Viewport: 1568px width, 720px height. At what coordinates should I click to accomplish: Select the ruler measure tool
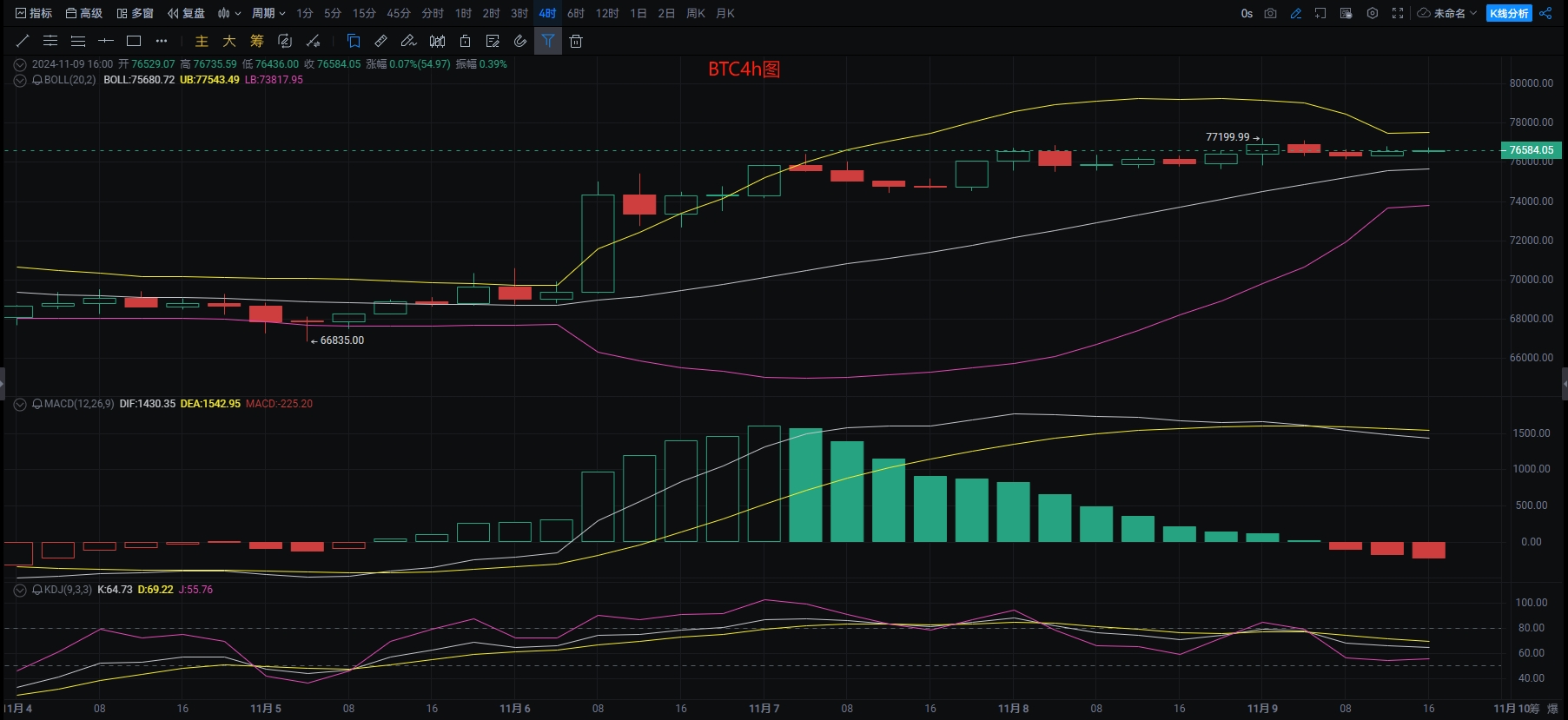click(x=381, y=41)
